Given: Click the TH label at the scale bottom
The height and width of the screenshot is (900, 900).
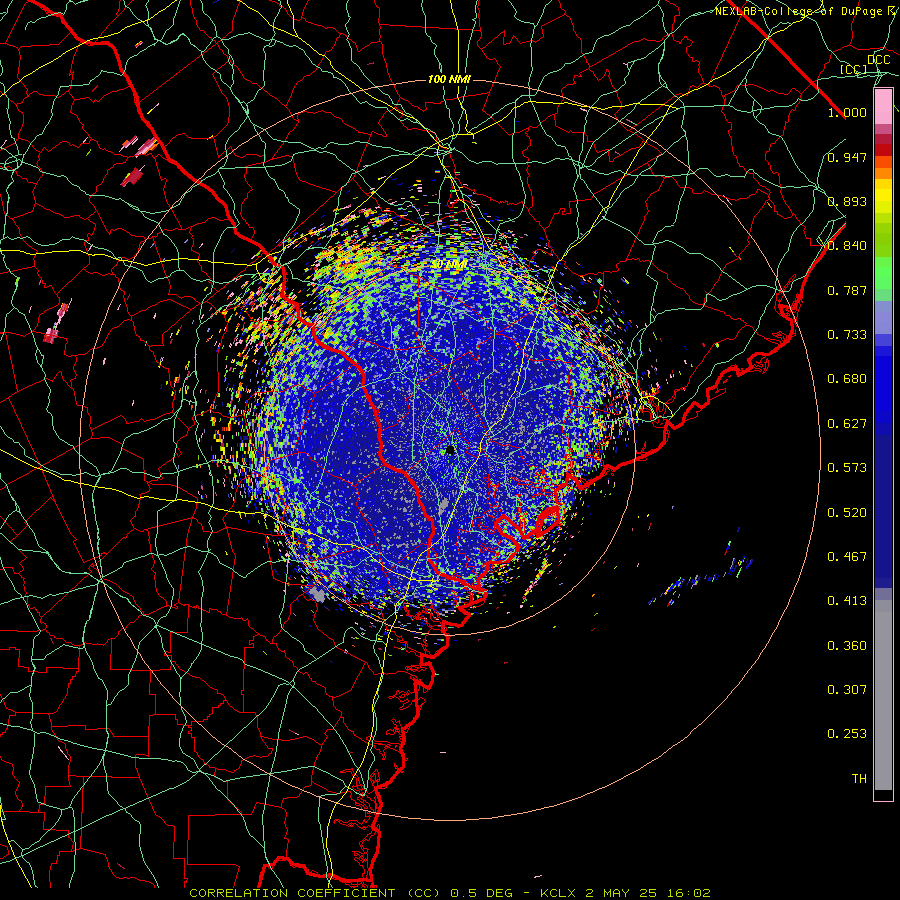Looking at the screenshot, I should tap(859, 779).
